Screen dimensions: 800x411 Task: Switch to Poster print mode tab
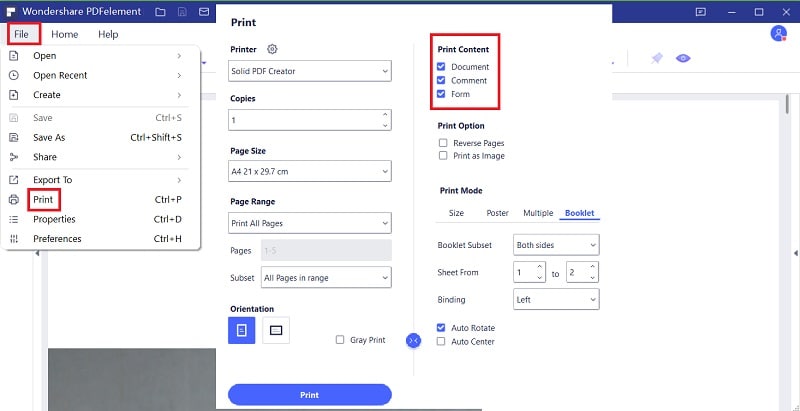[x=497, y=213]
